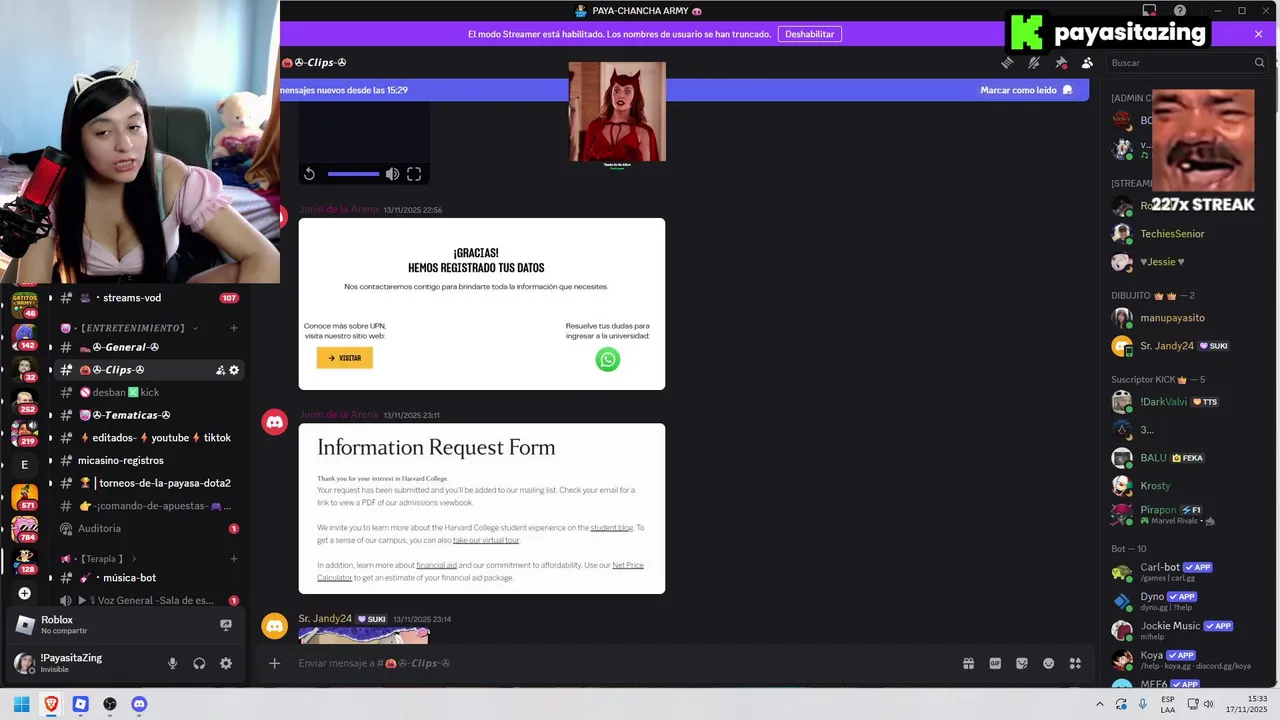The image size is (1280, 720).
Task: Send a gift with the gift icon
Action: (968, 663)
